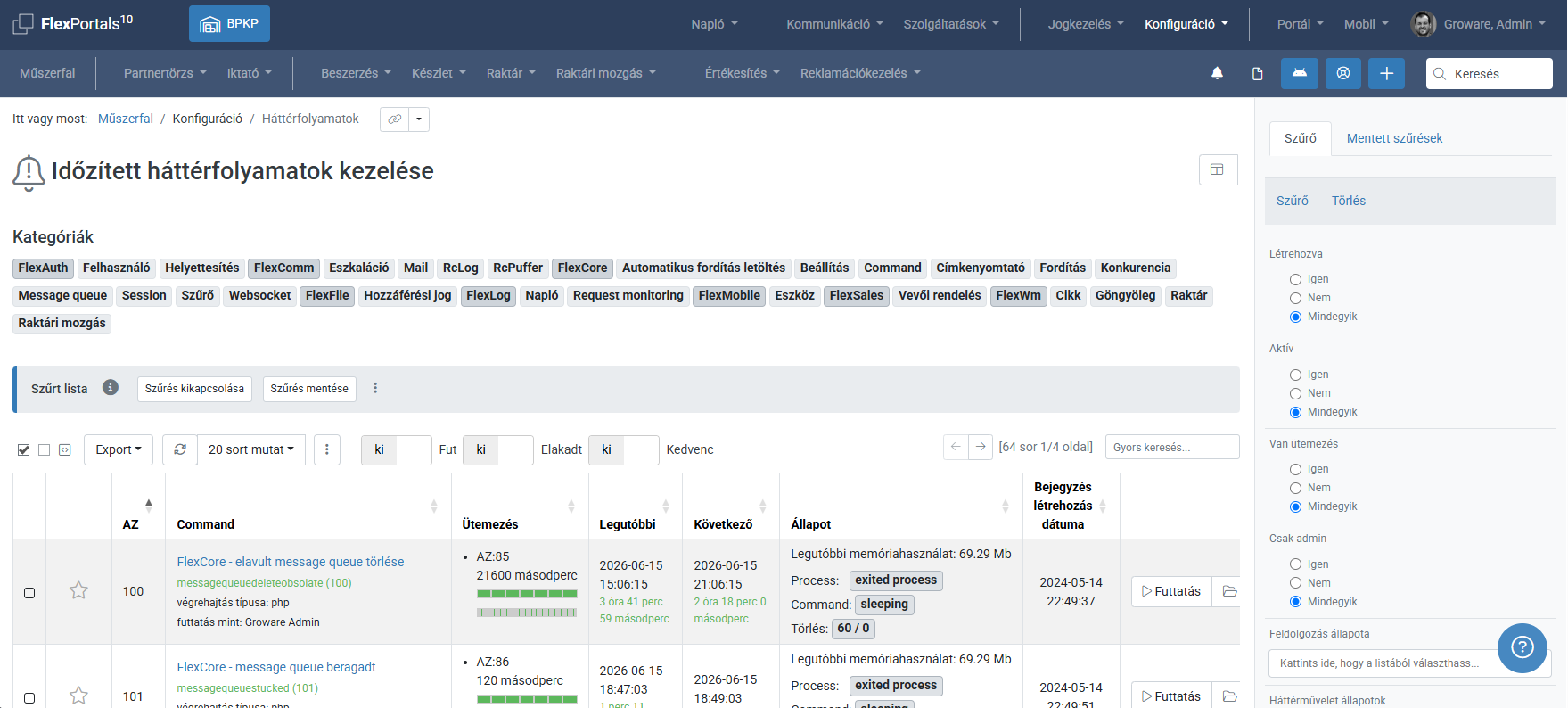Viewport: 1568px width, 708px height.
Task: Toggle the Kedvenc switch
Action: tap(624, 450)
